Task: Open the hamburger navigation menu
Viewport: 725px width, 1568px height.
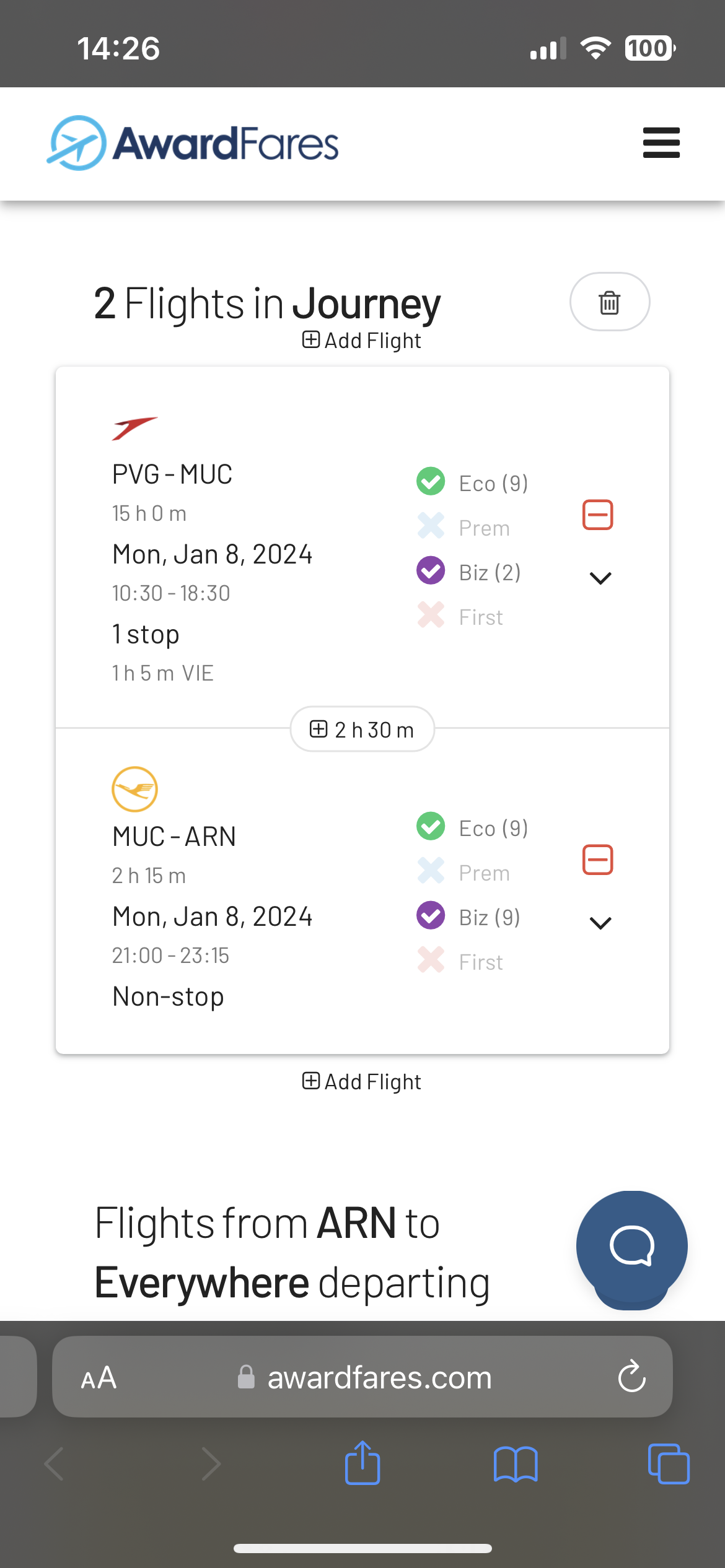Action: click(661, 143)
